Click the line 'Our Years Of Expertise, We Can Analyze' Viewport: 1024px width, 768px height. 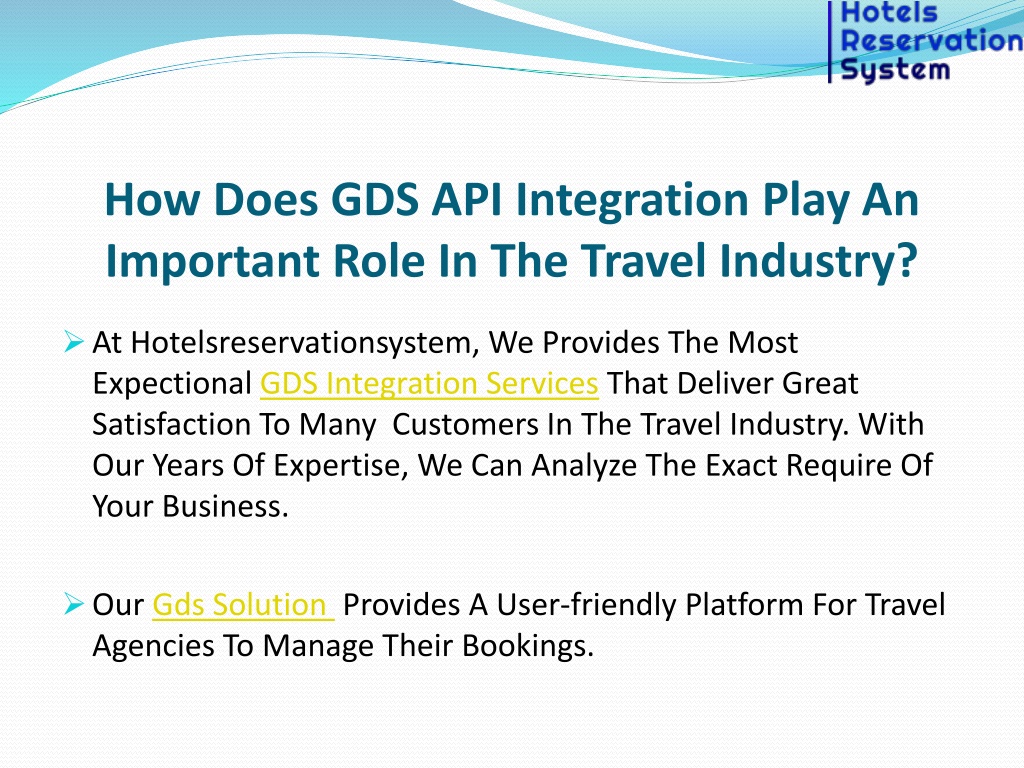[x=513, y=466]
